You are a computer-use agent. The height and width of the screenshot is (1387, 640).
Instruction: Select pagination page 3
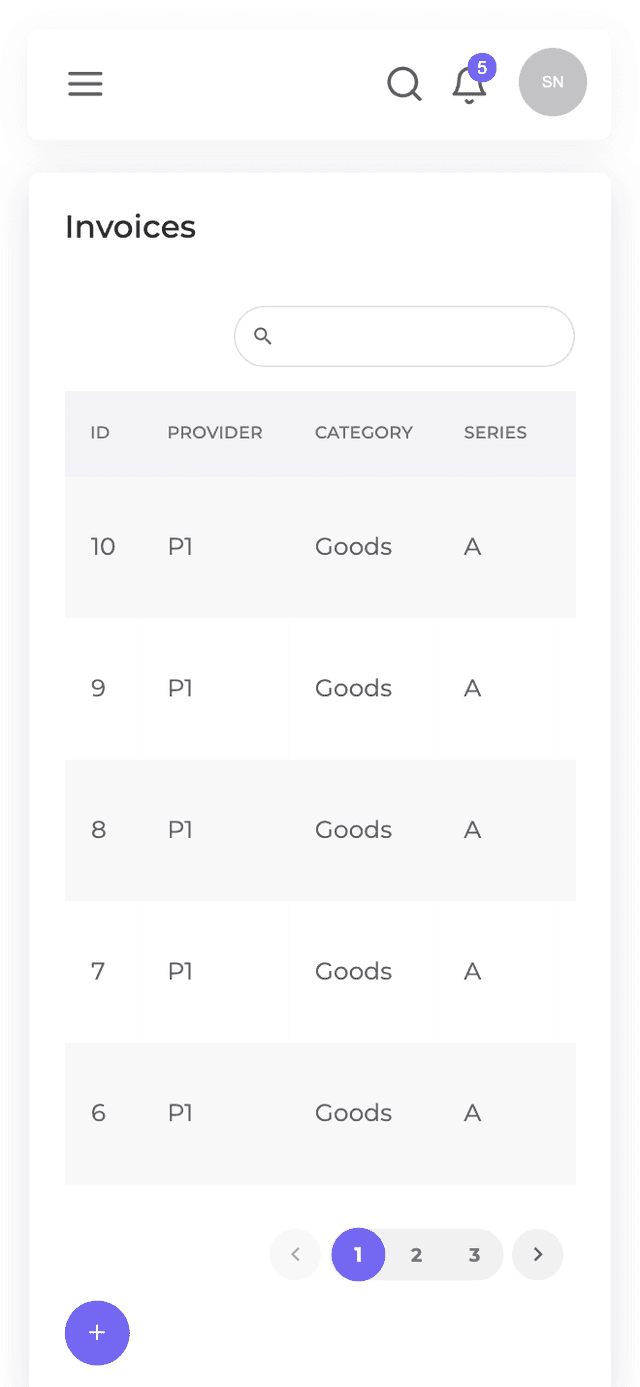(474, 1254)
